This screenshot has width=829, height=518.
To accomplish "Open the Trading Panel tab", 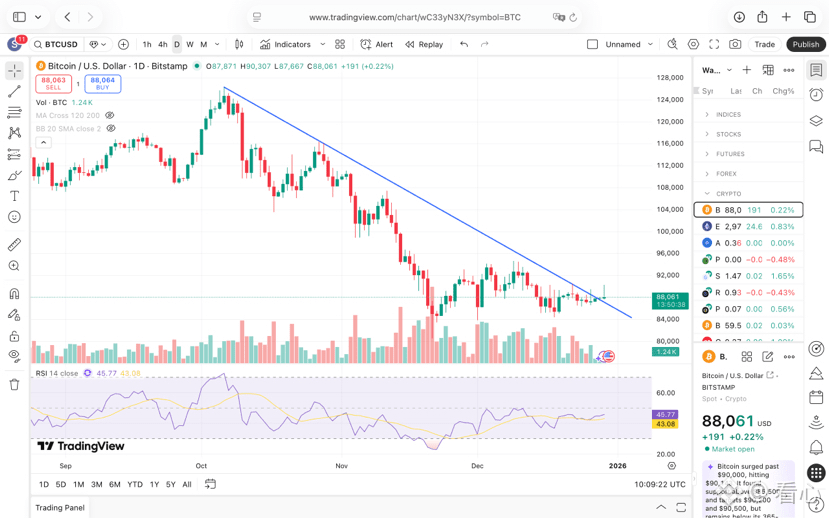I will 60,507.
